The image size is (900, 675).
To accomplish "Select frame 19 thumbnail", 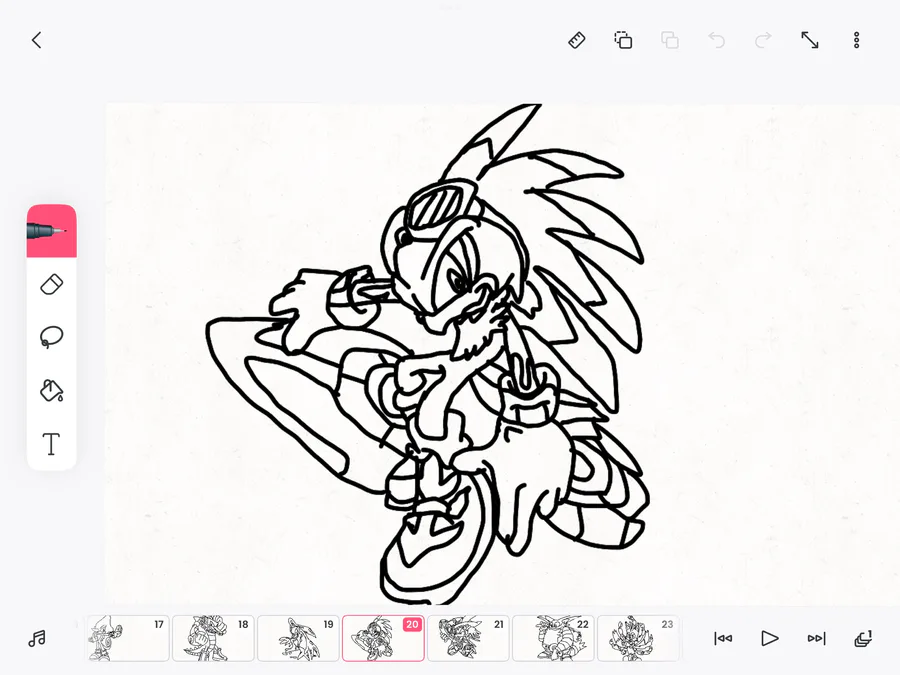I will click(298, 638).
